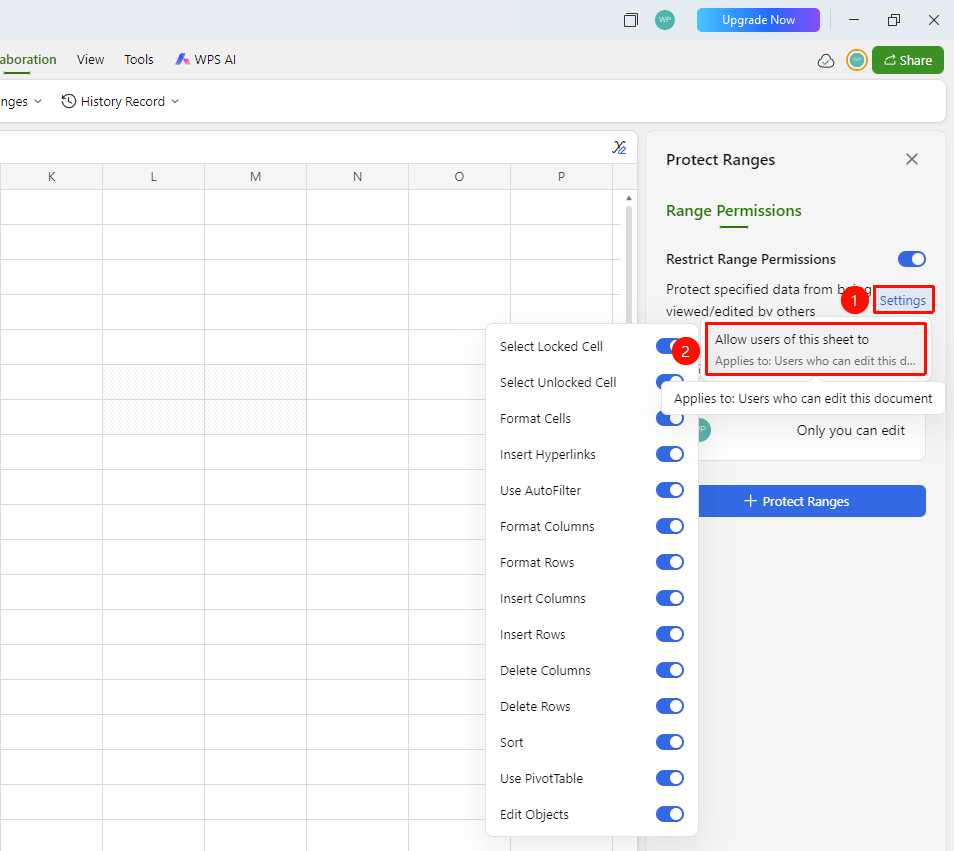The image size is (954, 851).
Task: Select column K header
Action: click(x=51, y=176)
